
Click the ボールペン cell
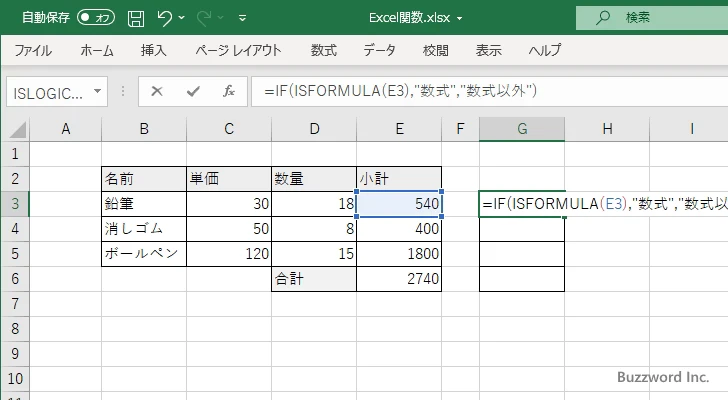pyautogui.click(x=144, y=254)
